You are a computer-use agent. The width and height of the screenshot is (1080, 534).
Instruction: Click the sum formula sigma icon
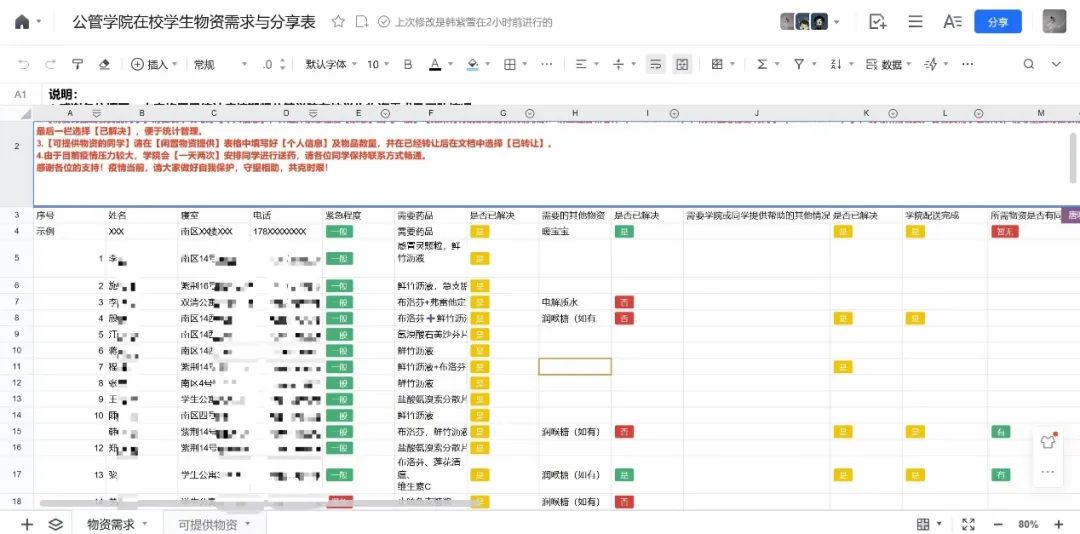(x=763, y=64)
